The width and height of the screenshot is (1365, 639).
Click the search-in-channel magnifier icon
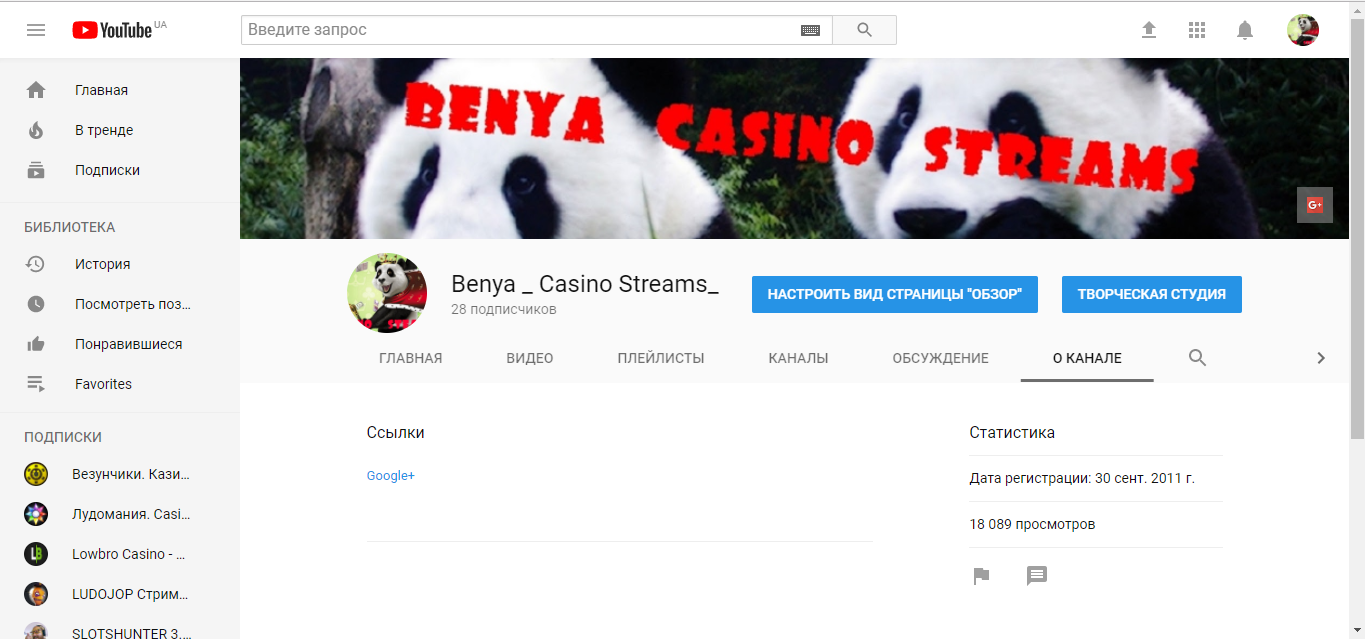pyautogui.click(x=1197, y=357)
